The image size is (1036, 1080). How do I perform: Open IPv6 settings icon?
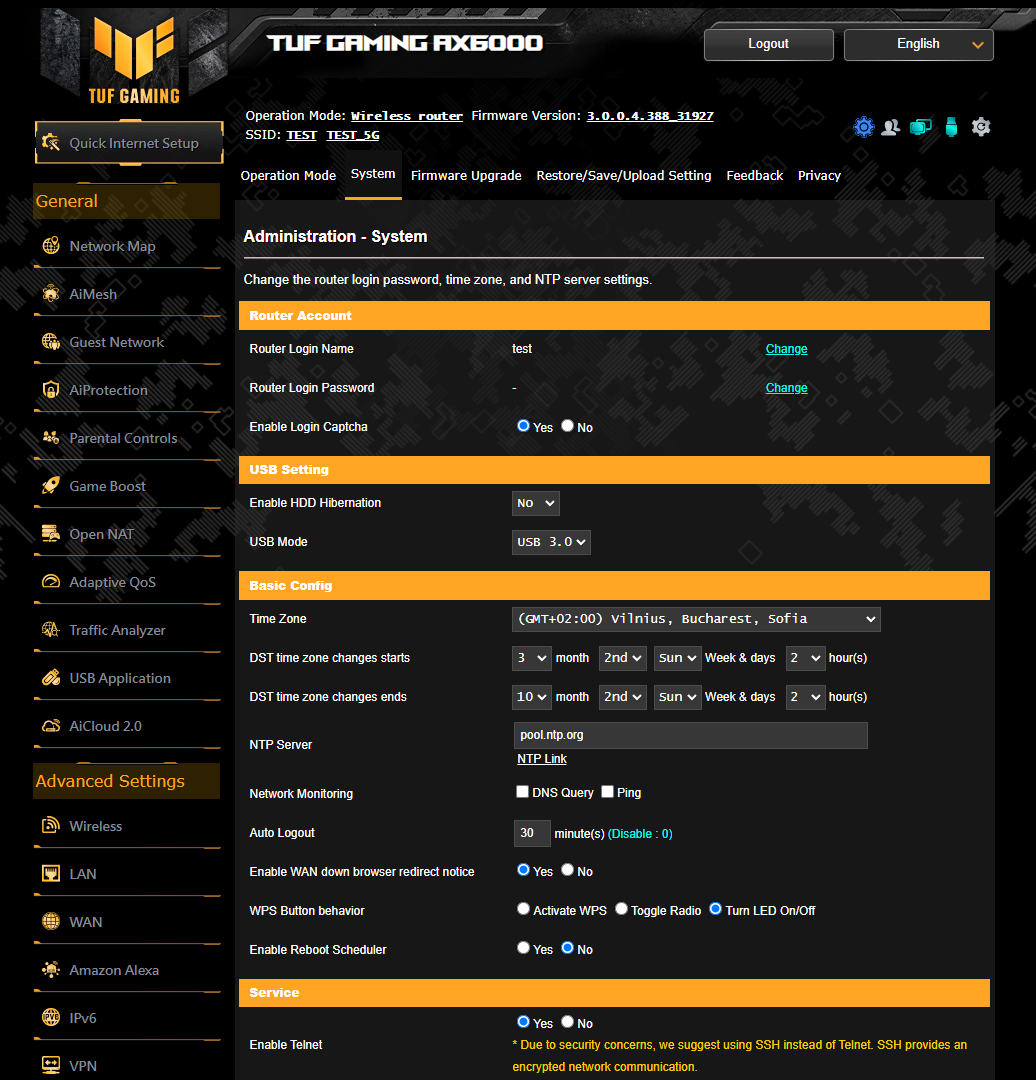[51, 1017]
